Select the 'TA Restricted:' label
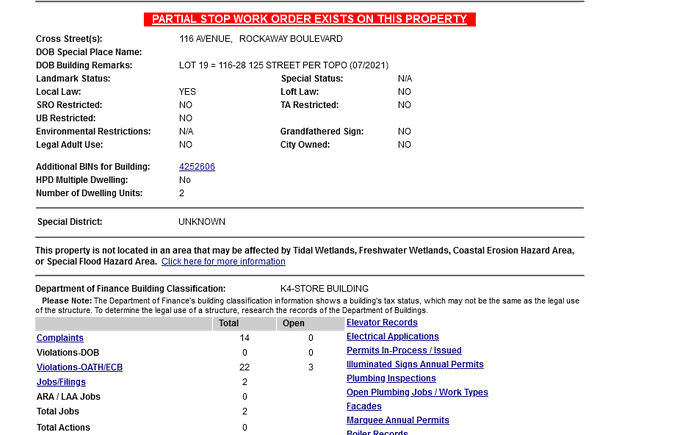The image size is (680, 435). (309, 105)
